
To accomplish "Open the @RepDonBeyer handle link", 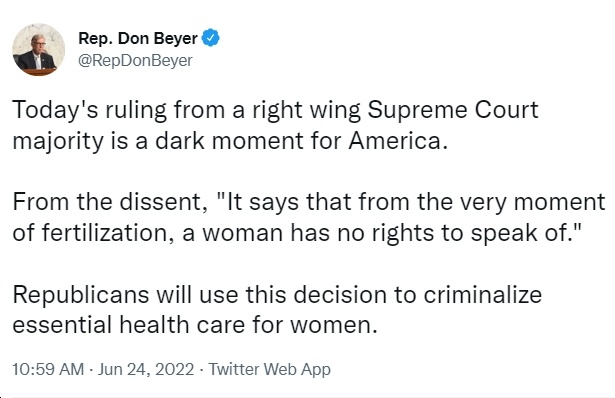I will click(135, 60).
